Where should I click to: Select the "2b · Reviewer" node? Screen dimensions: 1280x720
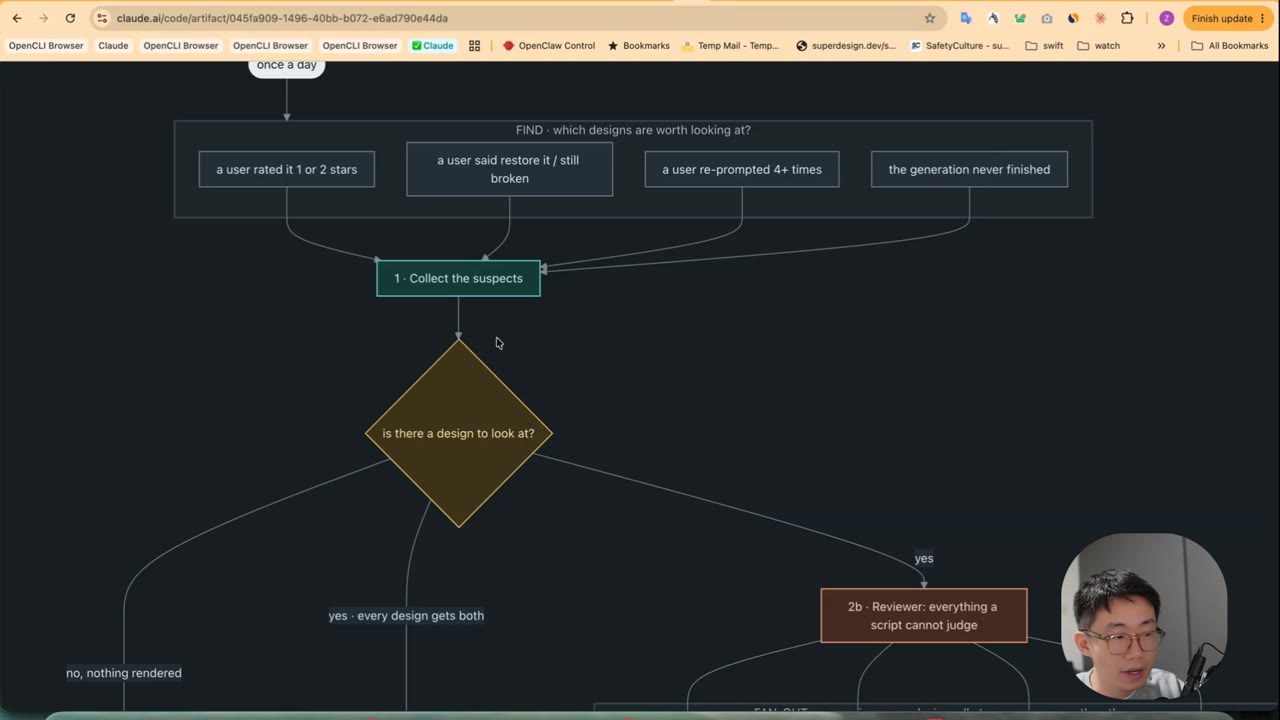[x=924, y=615]
